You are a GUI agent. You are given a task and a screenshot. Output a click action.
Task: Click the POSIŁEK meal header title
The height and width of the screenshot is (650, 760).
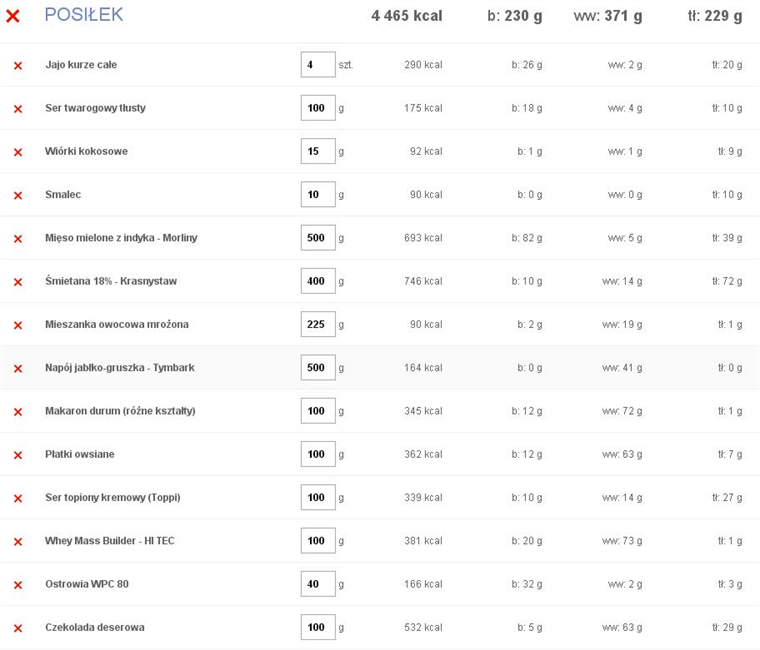pyautogui.click(x=84, y=14)
